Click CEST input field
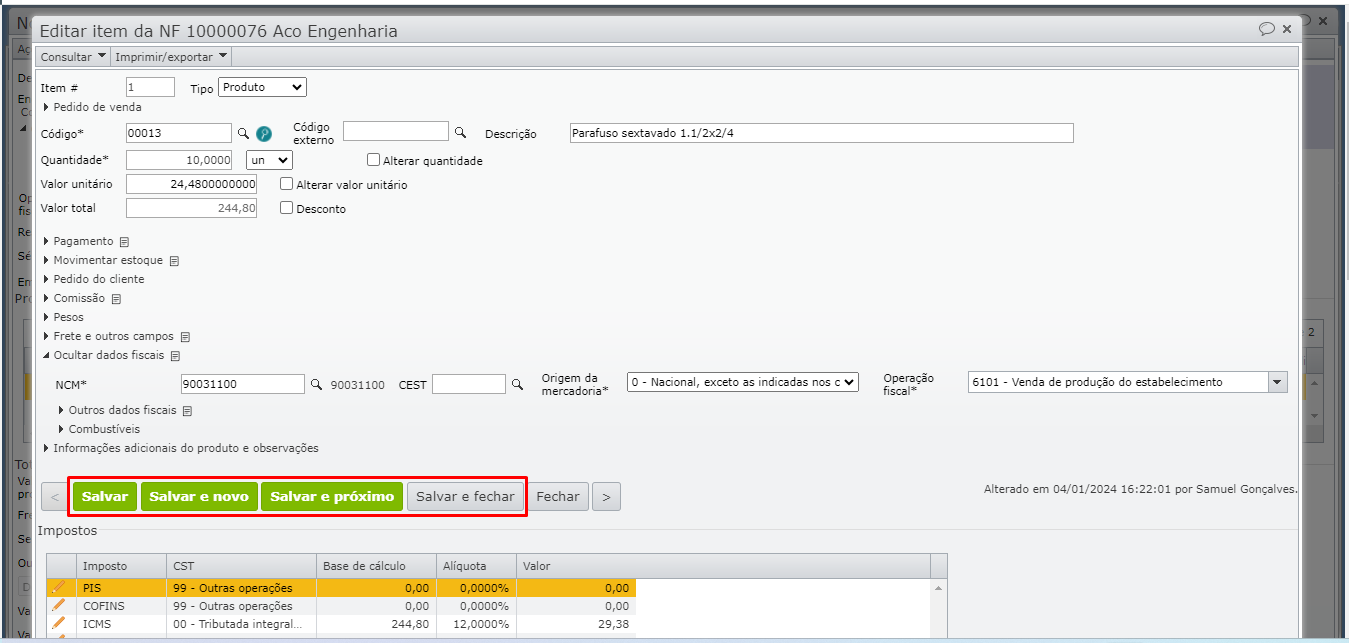This screenshot has width=1349, height=643. point(469,384)
